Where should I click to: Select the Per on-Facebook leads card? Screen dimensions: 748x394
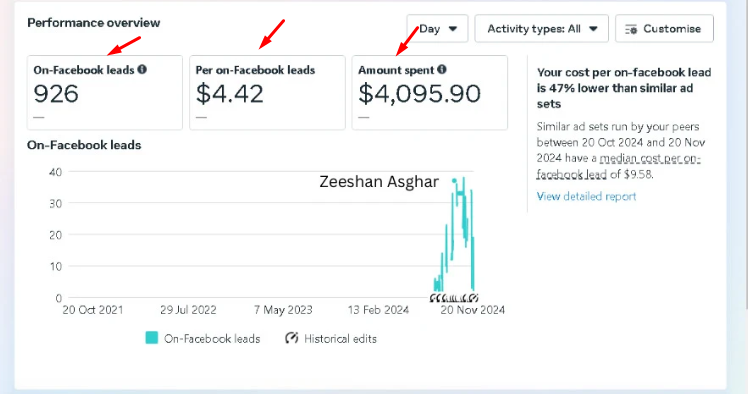[x=267, y=93]
